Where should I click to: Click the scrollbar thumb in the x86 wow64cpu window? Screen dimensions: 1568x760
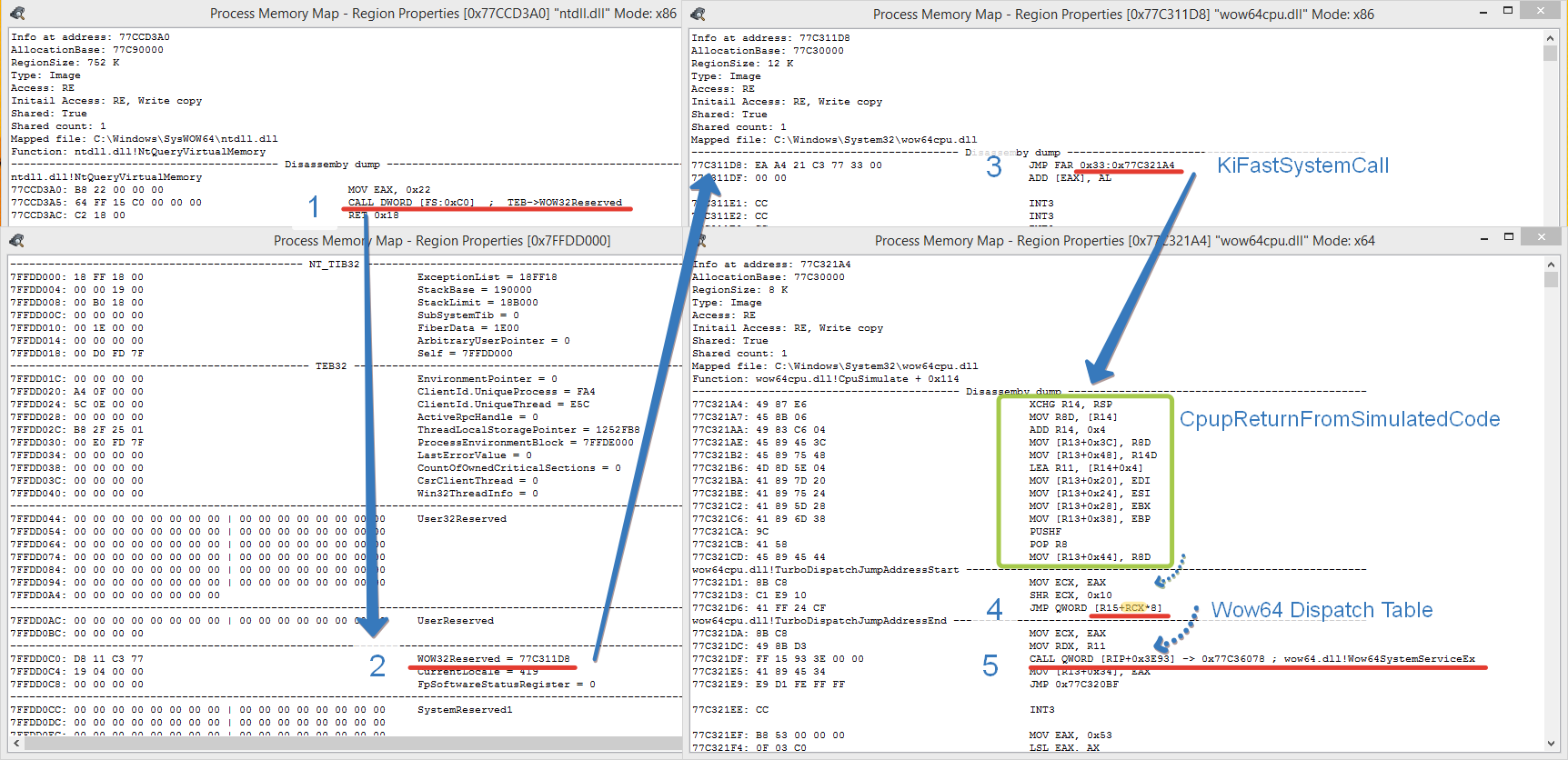pos(1551,53)
